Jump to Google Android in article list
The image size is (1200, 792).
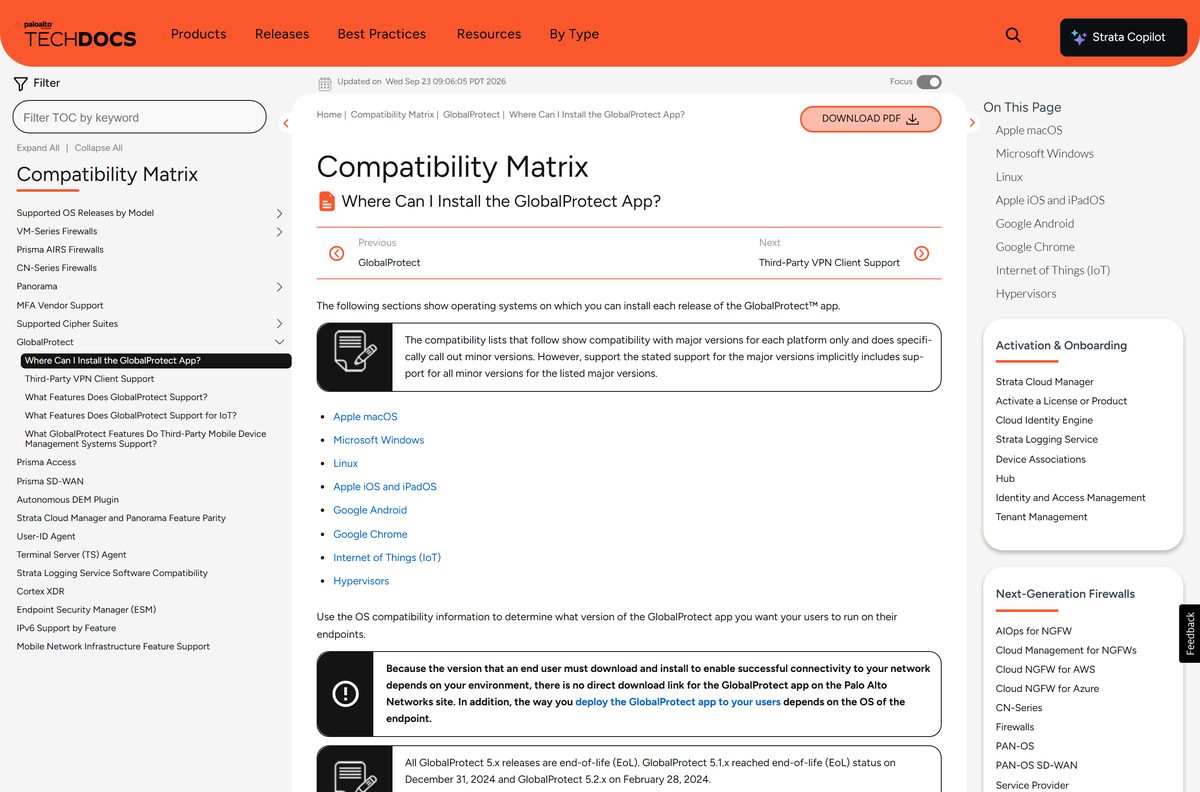click(x=370, y=510)
